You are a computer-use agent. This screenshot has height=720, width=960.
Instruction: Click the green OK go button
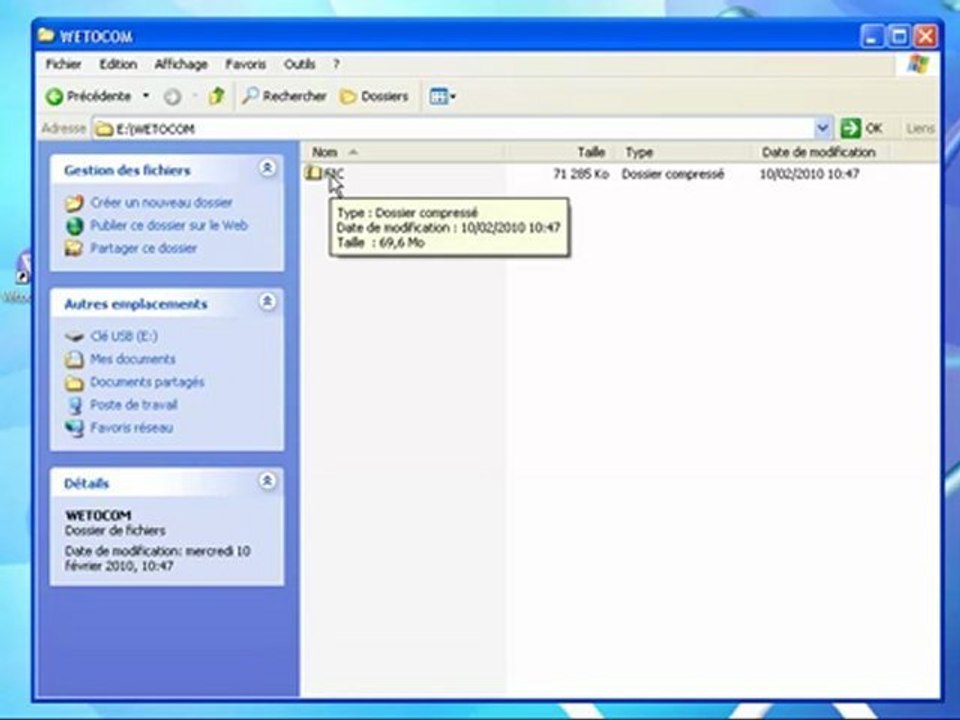click(x=861, y=129)
